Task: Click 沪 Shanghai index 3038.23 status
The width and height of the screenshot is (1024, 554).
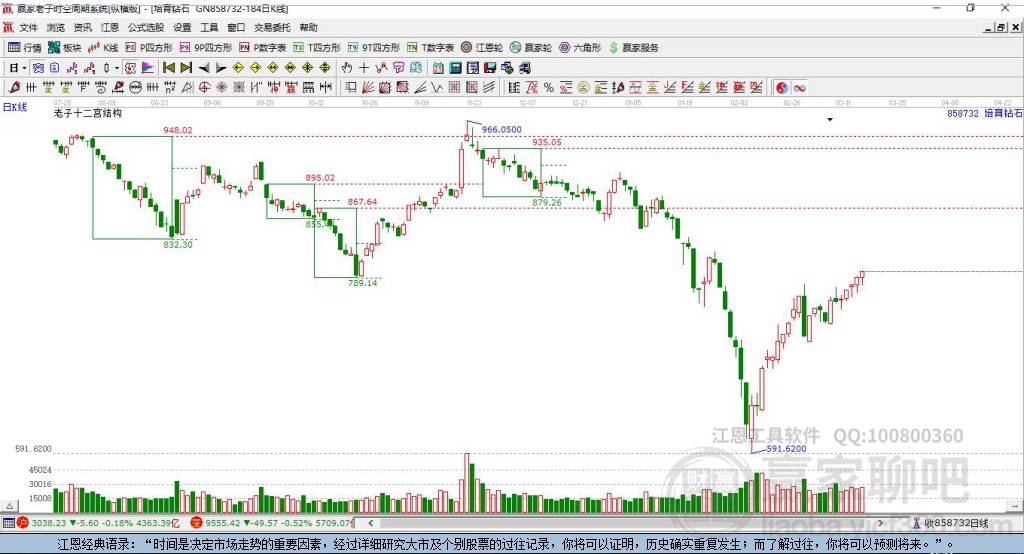Action: pyautogui.click(x=98, y=523)
